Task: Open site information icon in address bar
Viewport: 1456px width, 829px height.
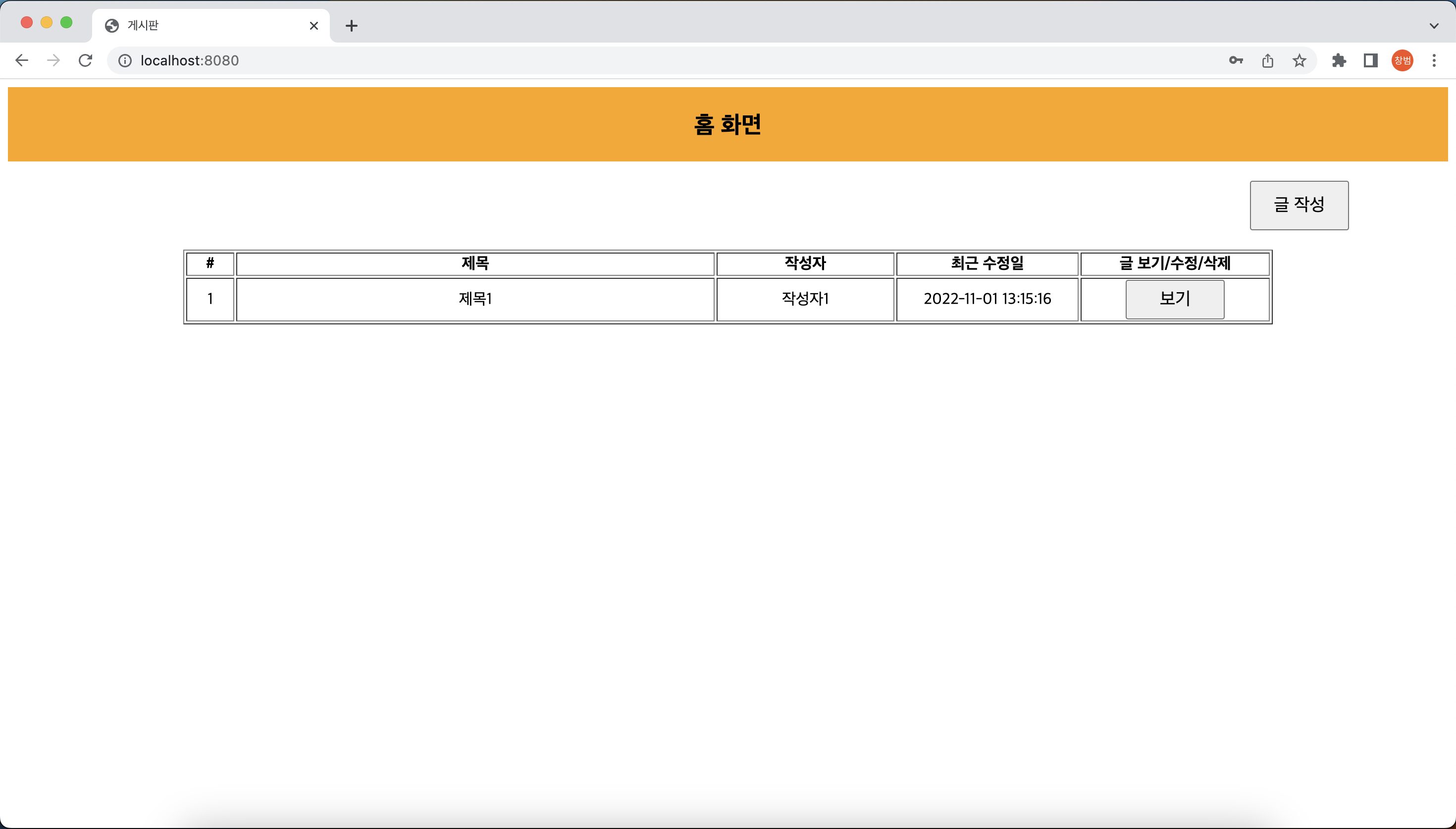Action: click(x=125, y=60)
